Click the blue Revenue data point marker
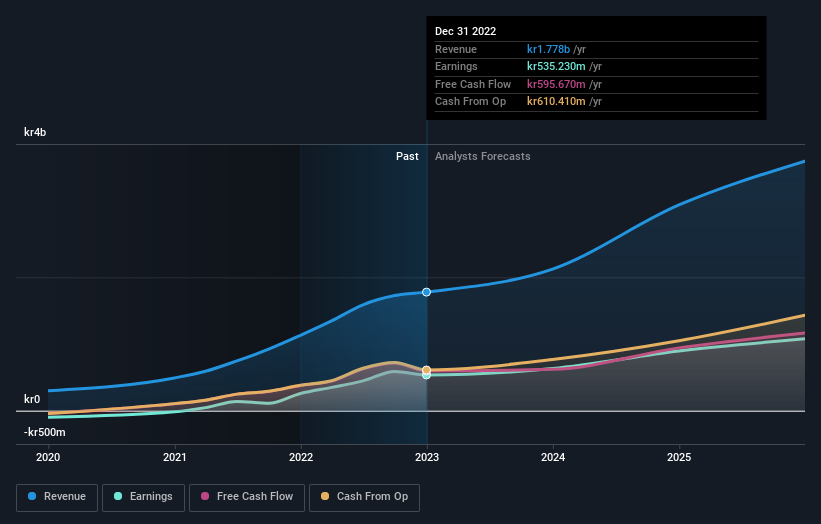The width and height of the screenshot is (821, 524). click(x=427, y=292)
